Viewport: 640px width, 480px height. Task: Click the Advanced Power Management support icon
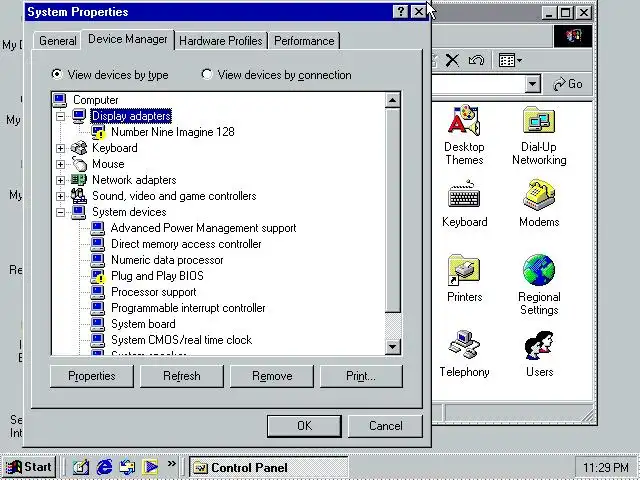pyautogui.click(x=98, y=228)
